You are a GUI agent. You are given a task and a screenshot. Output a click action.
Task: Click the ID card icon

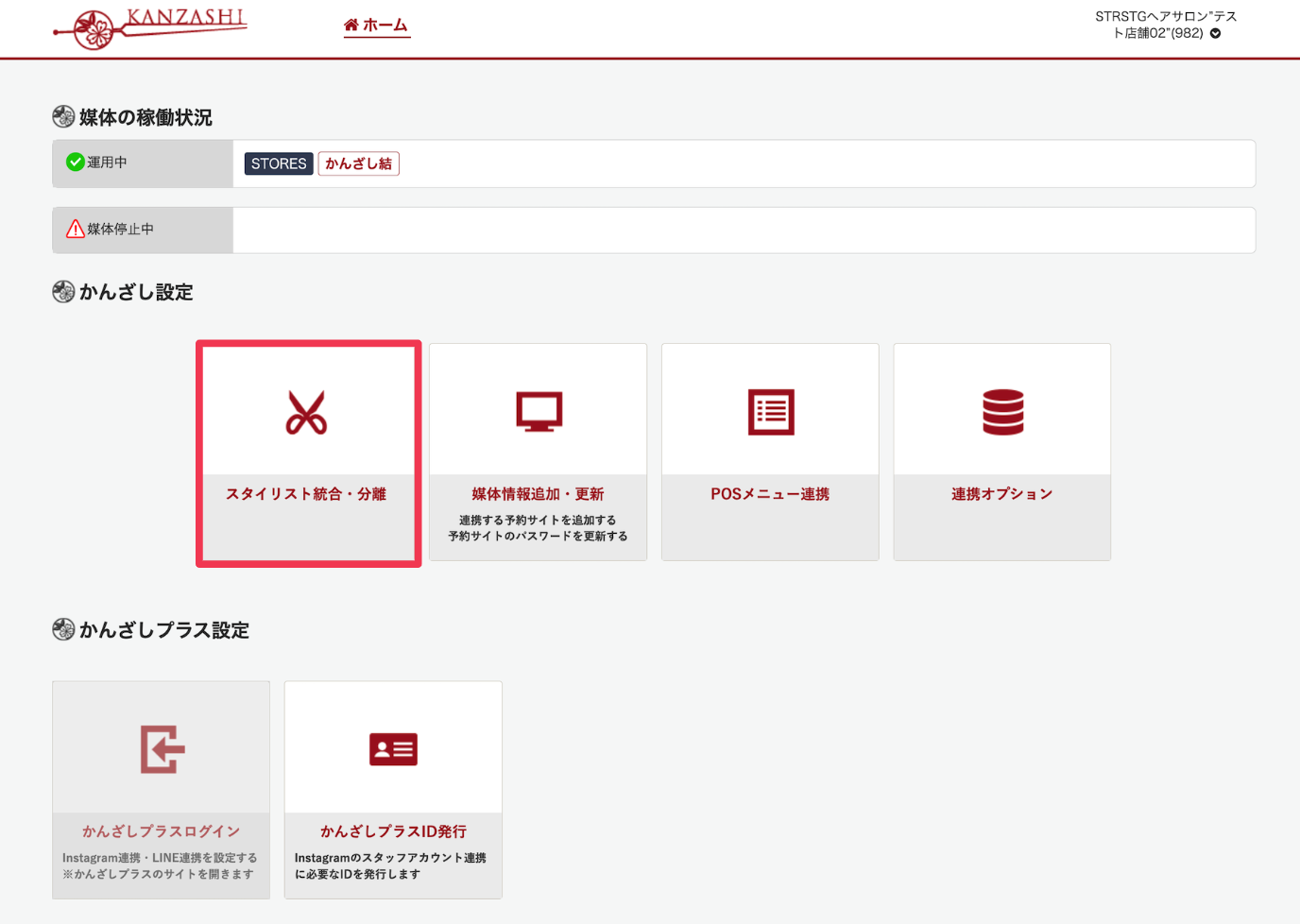coord(393,749)
